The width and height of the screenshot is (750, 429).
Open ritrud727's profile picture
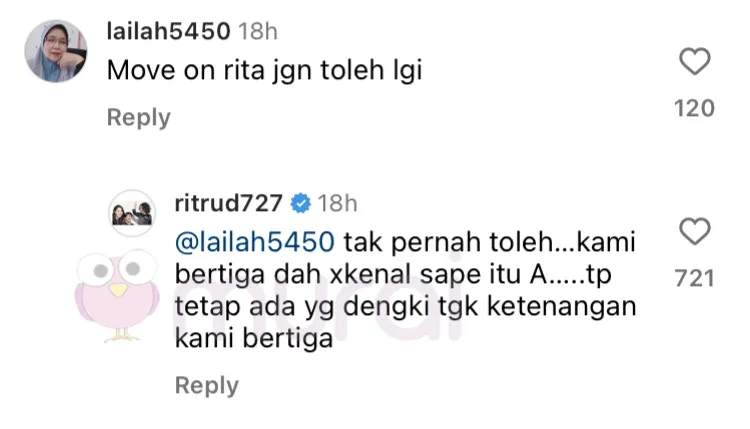pyautogui.click(x=132, y=213)
